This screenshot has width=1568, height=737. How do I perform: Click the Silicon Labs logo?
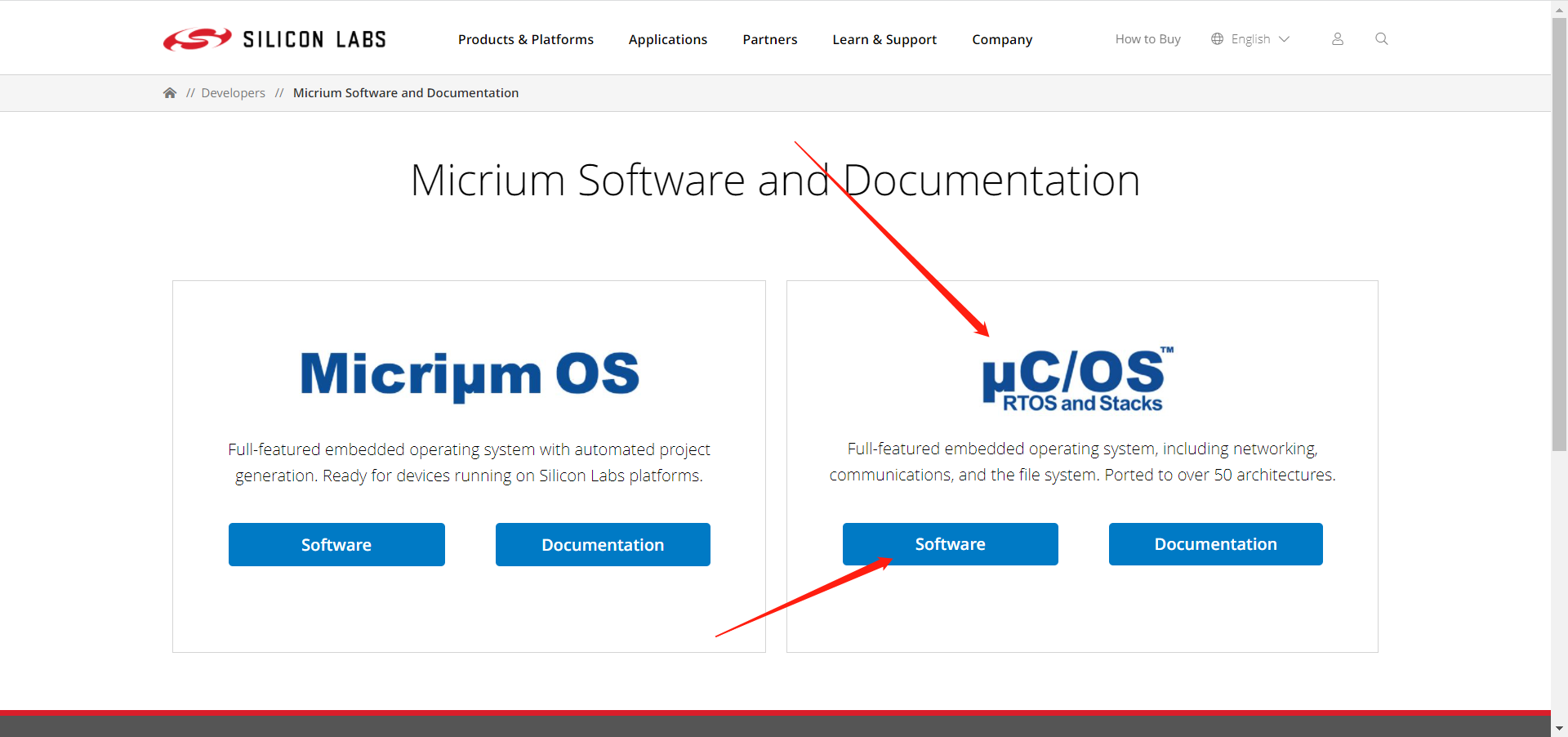click(x=274, y=38)
